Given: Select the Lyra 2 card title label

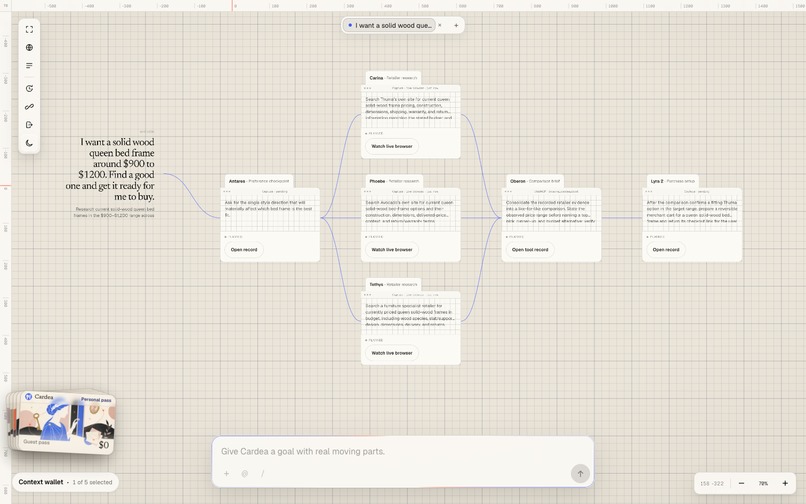Looking at the screenshot, I should point(672,181).
